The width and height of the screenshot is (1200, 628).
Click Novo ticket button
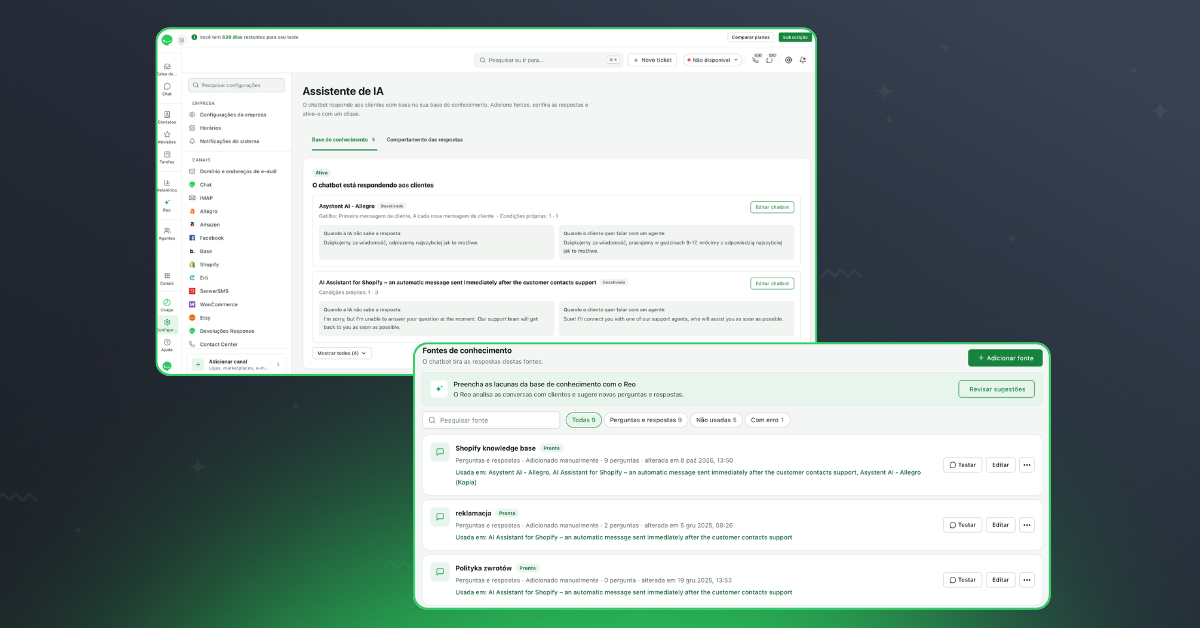pyautogui.click(x=653, y=60)
